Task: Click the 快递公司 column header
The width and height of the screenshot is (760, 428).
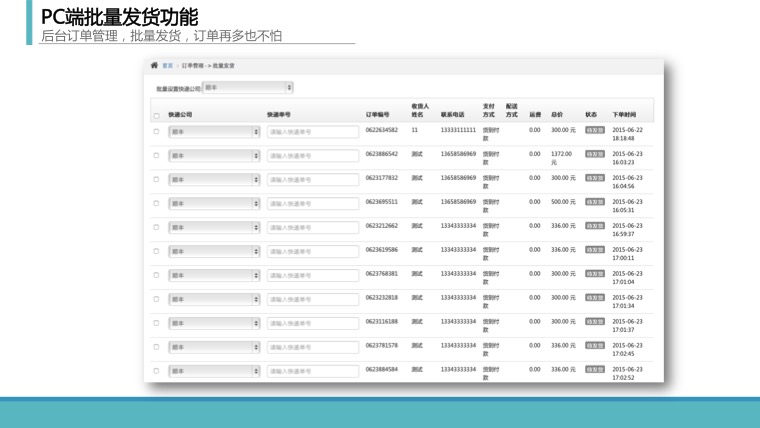Action: tap(180, 115)
